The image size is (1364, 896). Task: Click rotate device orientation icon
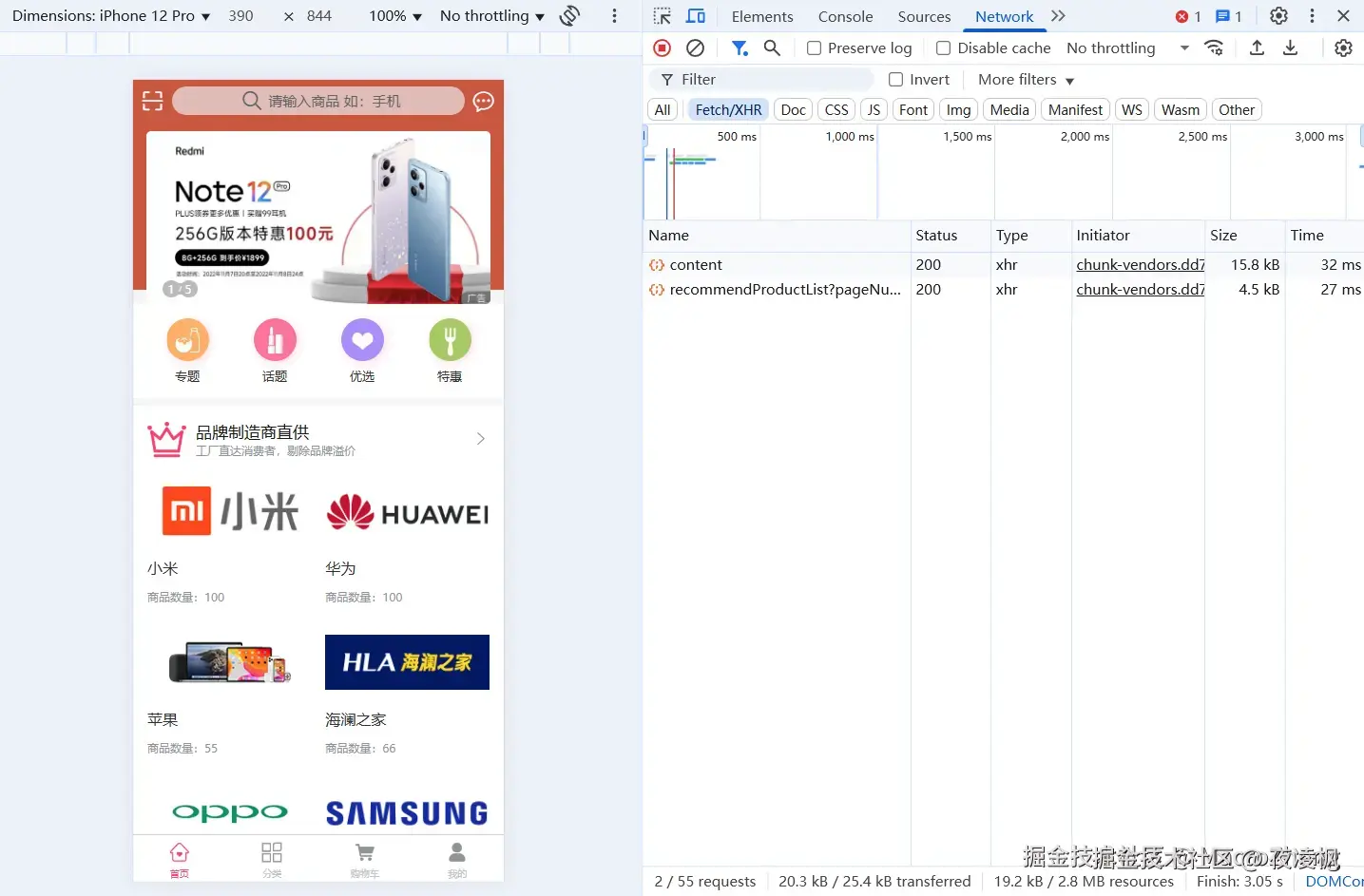point(570,16)
